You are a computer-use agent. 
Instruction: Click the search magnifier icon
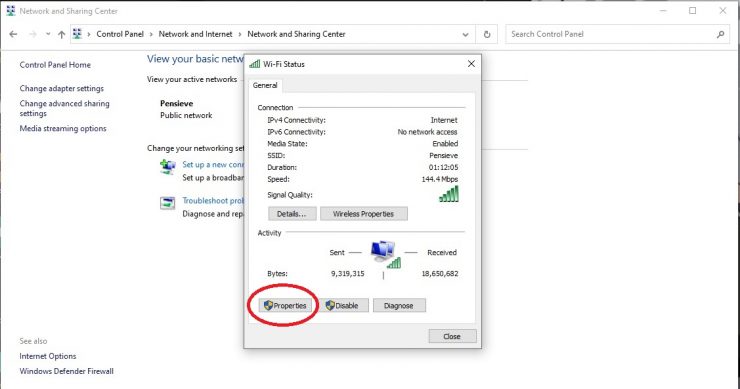pyautogui.click(x=720, y=34)
